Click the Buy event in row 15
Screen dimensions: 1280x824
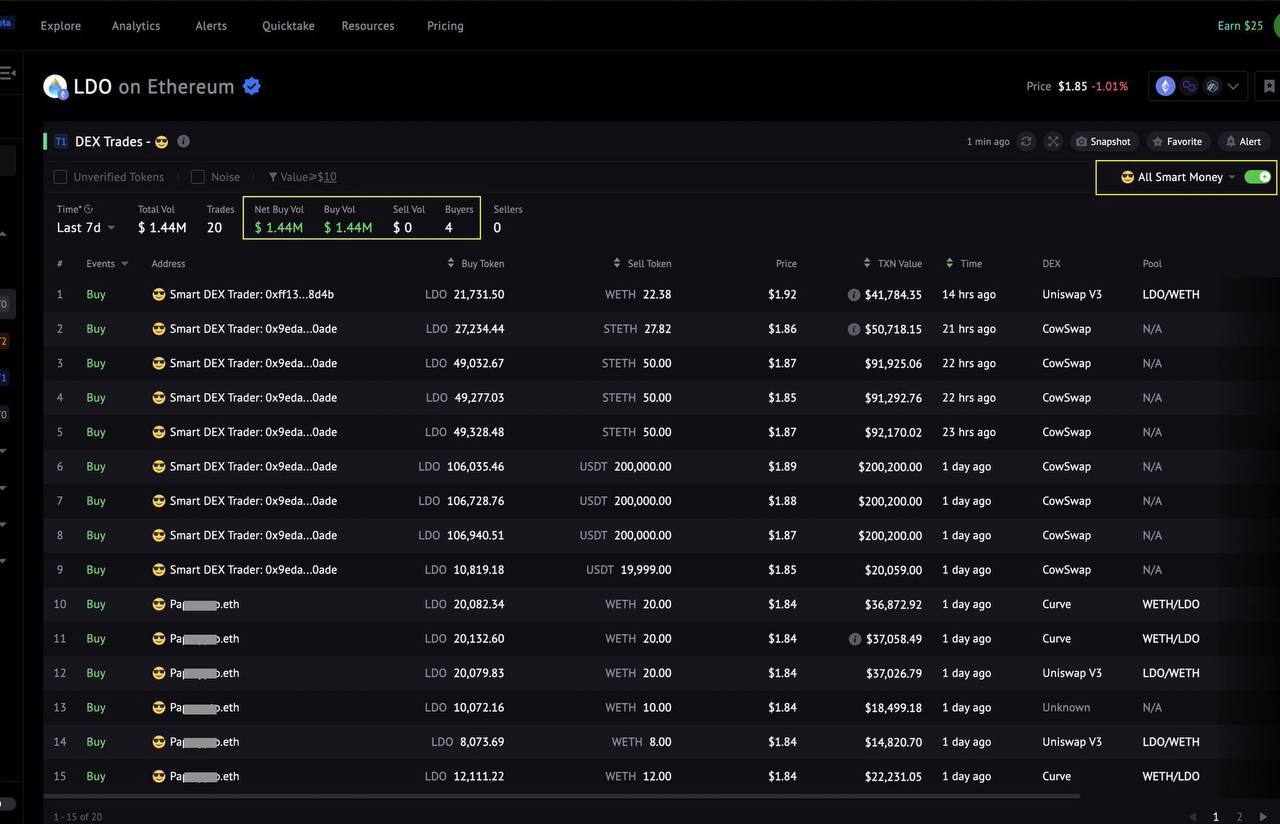[96, 777]
